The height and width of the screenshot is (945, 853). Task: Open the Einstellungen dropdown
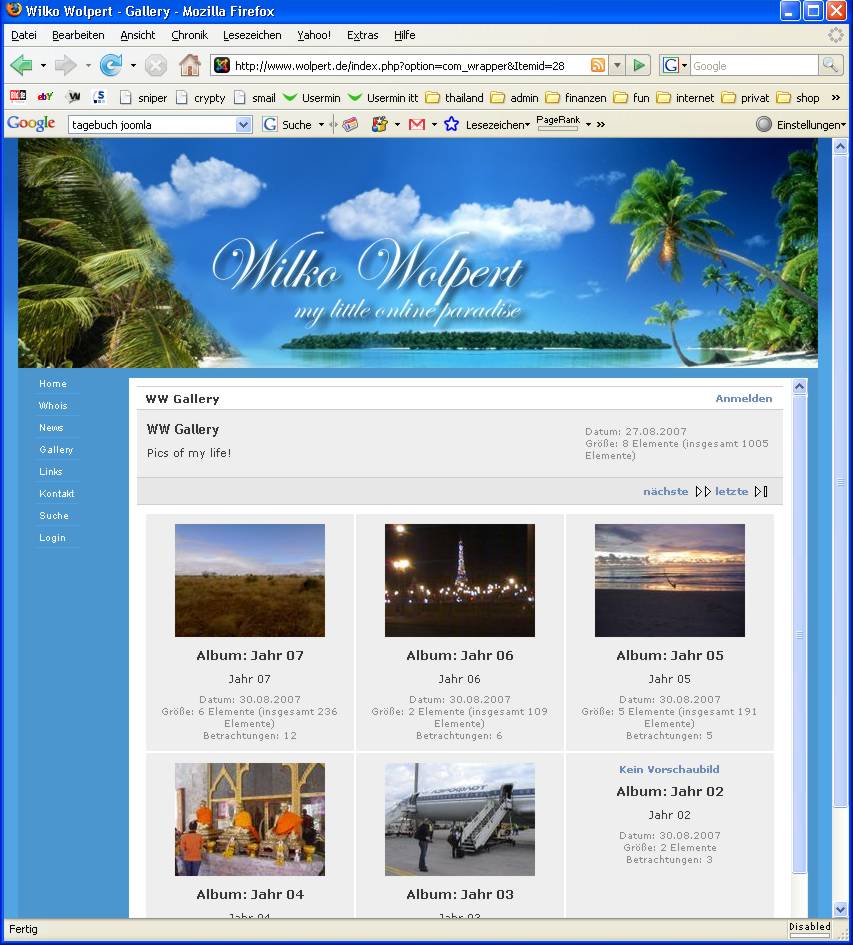click(843, 125)
